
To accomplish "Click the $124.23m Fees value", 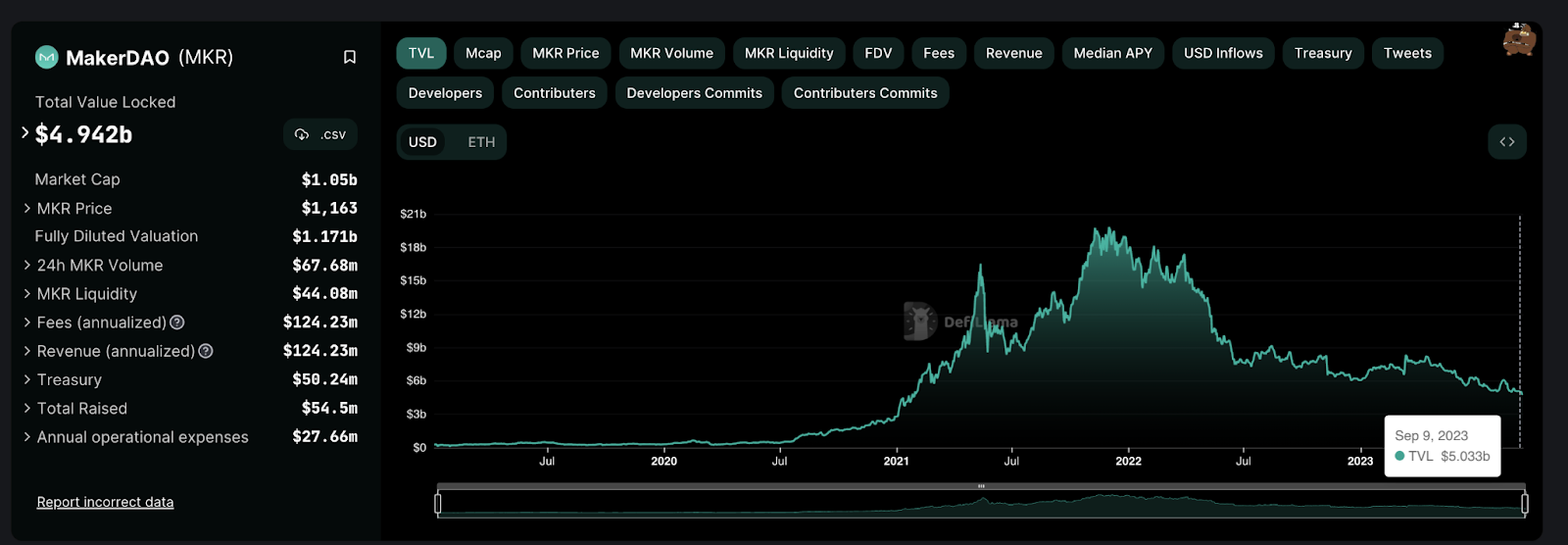I will pyautogui.click(x=320, y=322).
